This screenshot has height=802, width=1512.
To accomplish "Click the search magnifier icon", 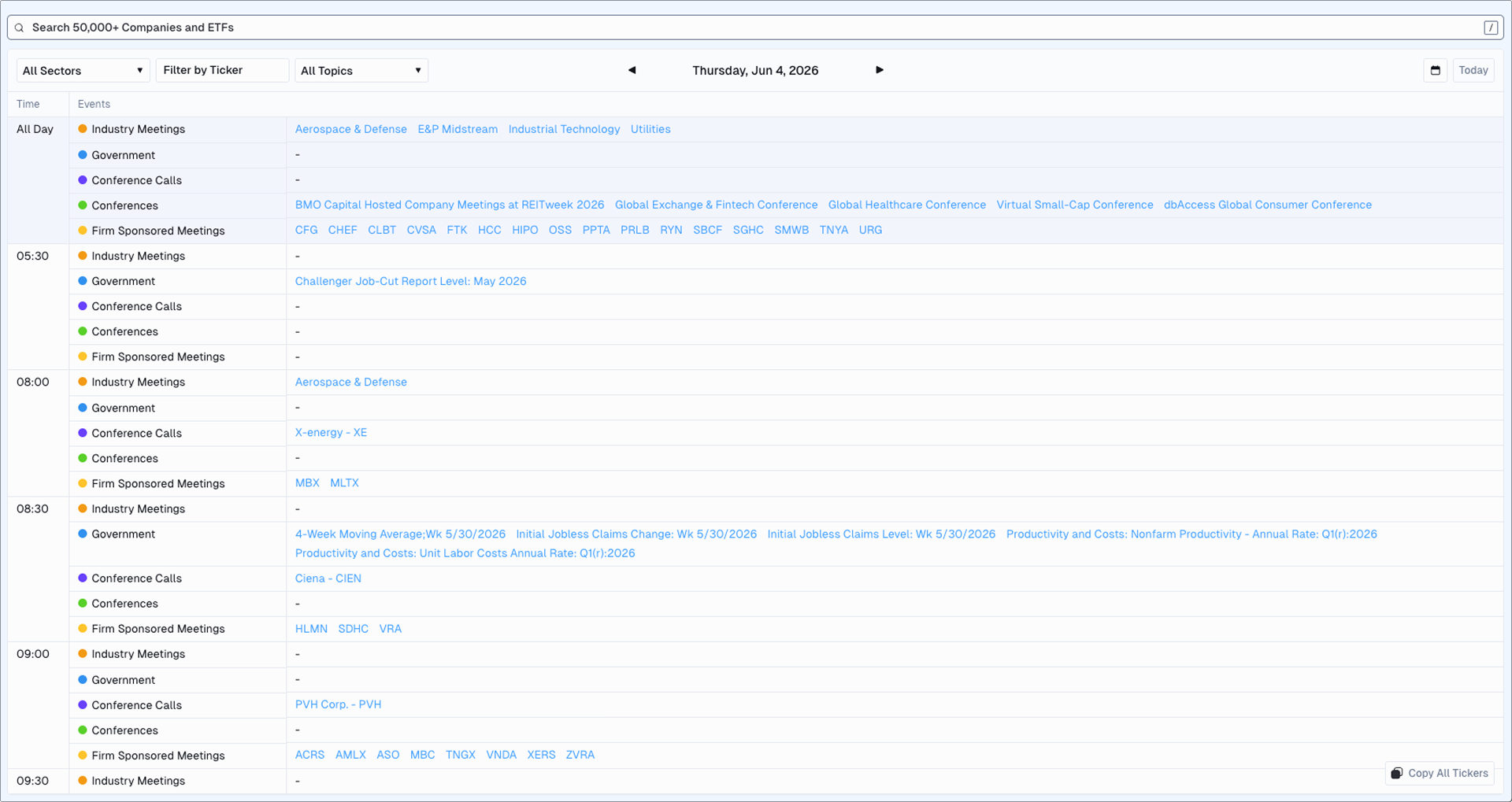I will pos(20,28).
